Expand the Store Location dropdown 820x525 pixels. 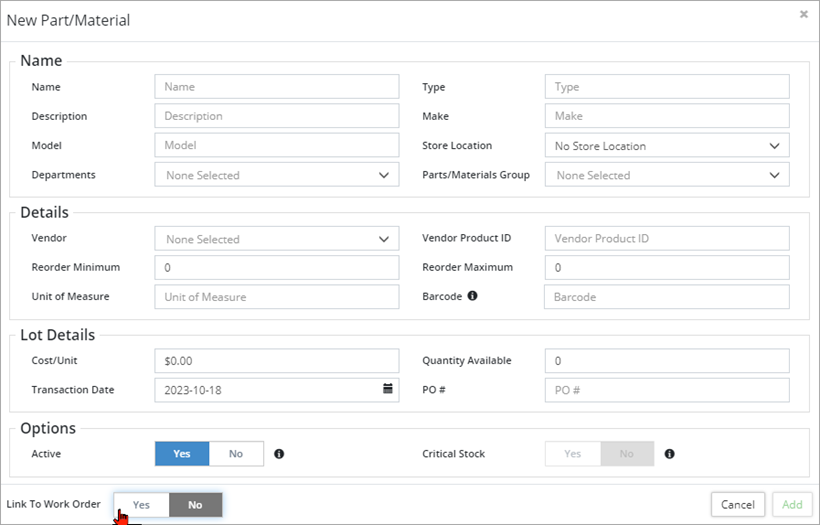[667, 146]
